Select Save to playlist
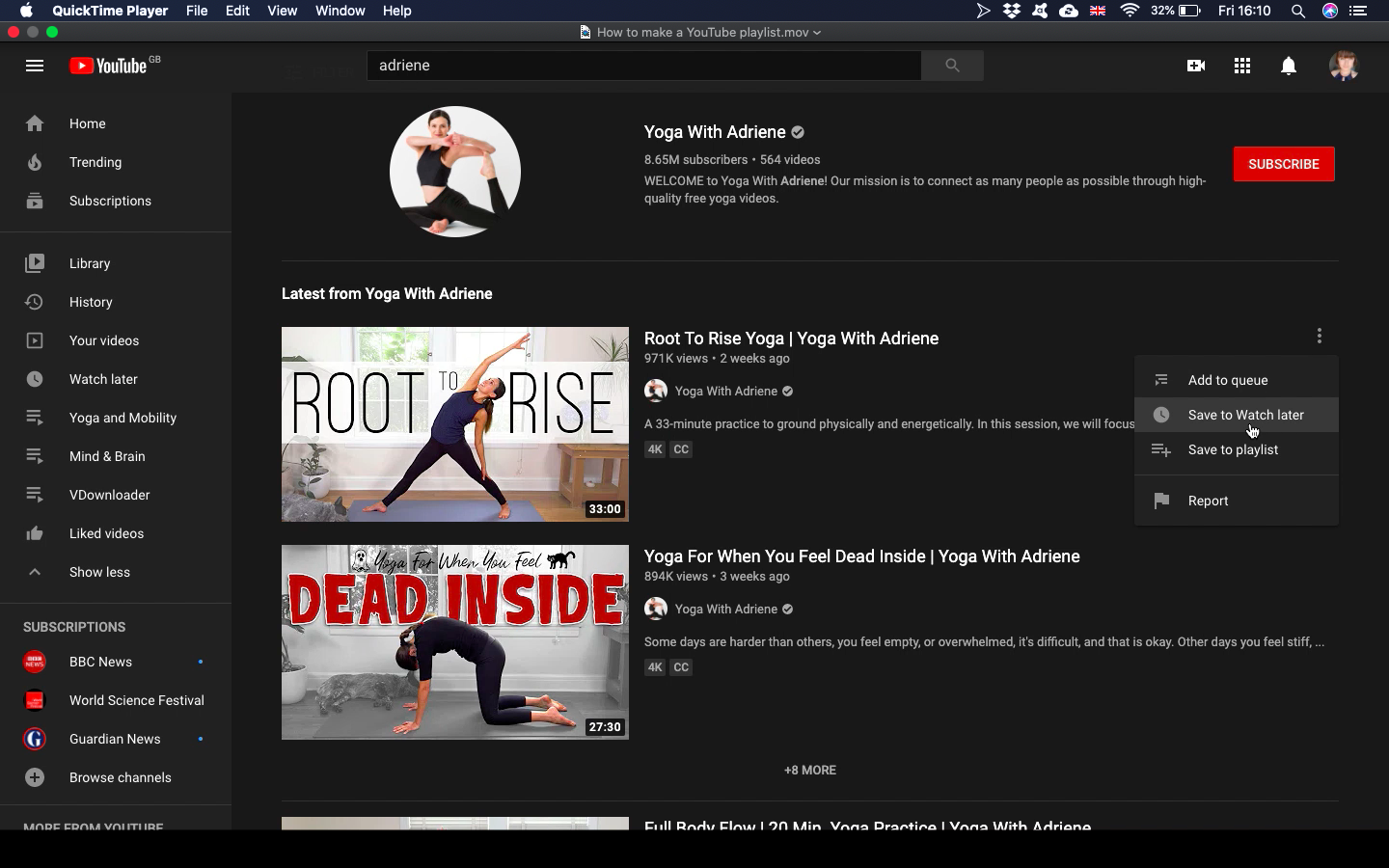 [1237, 449]
